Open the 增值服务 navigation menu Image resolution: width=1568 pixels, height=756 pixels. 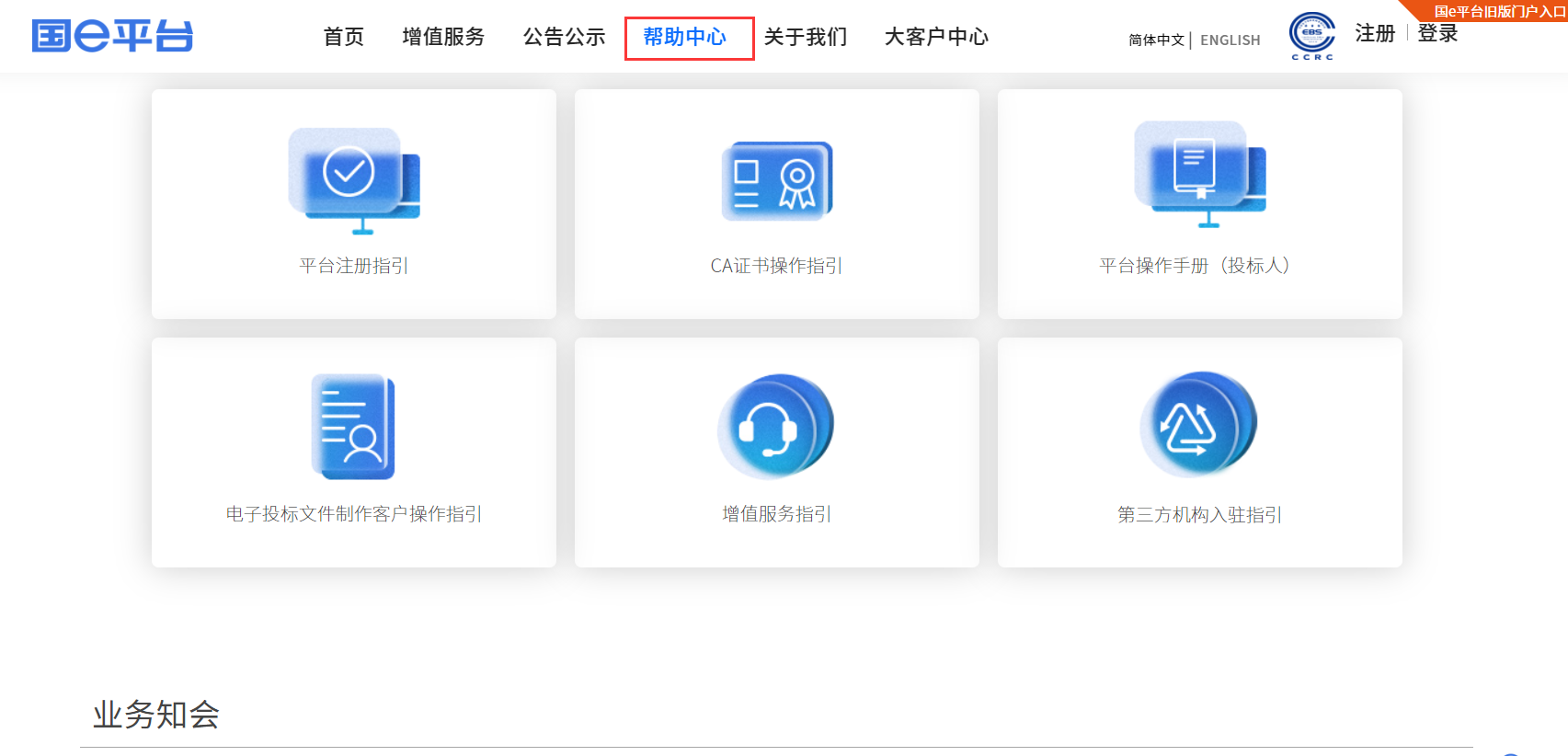click(443, 37)
